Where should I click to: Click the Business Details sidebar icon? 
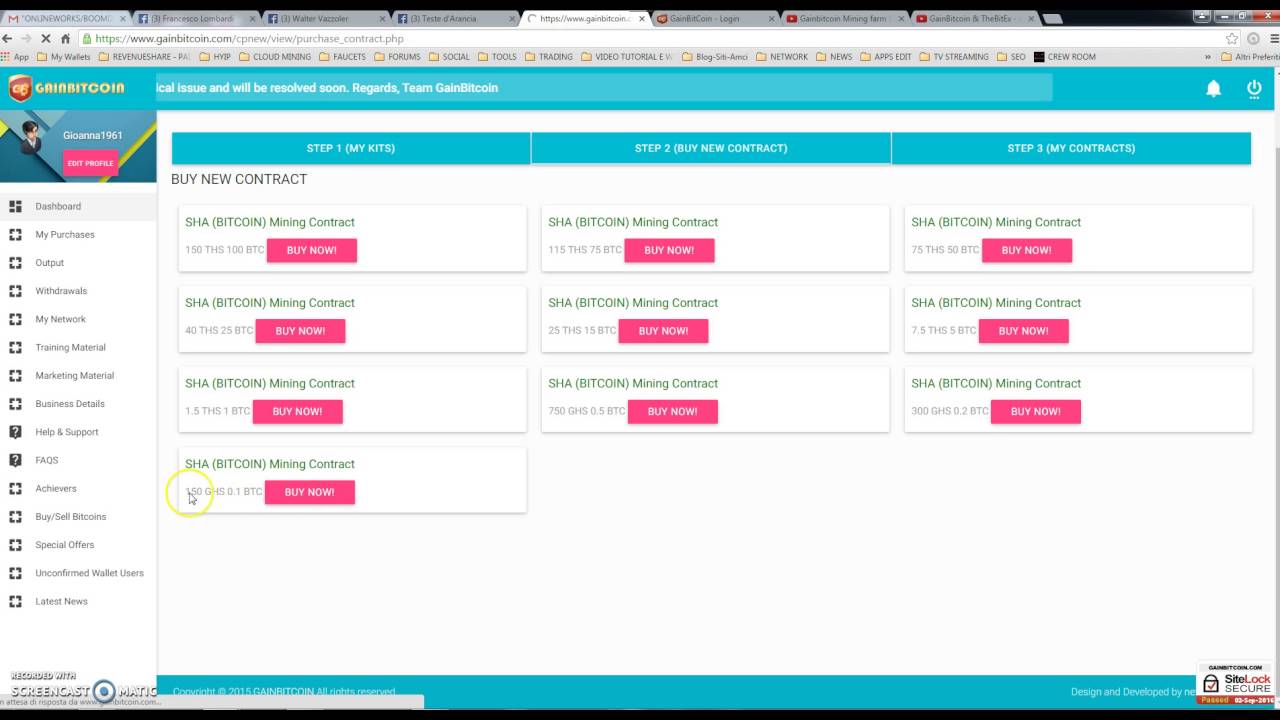(15, 403)
